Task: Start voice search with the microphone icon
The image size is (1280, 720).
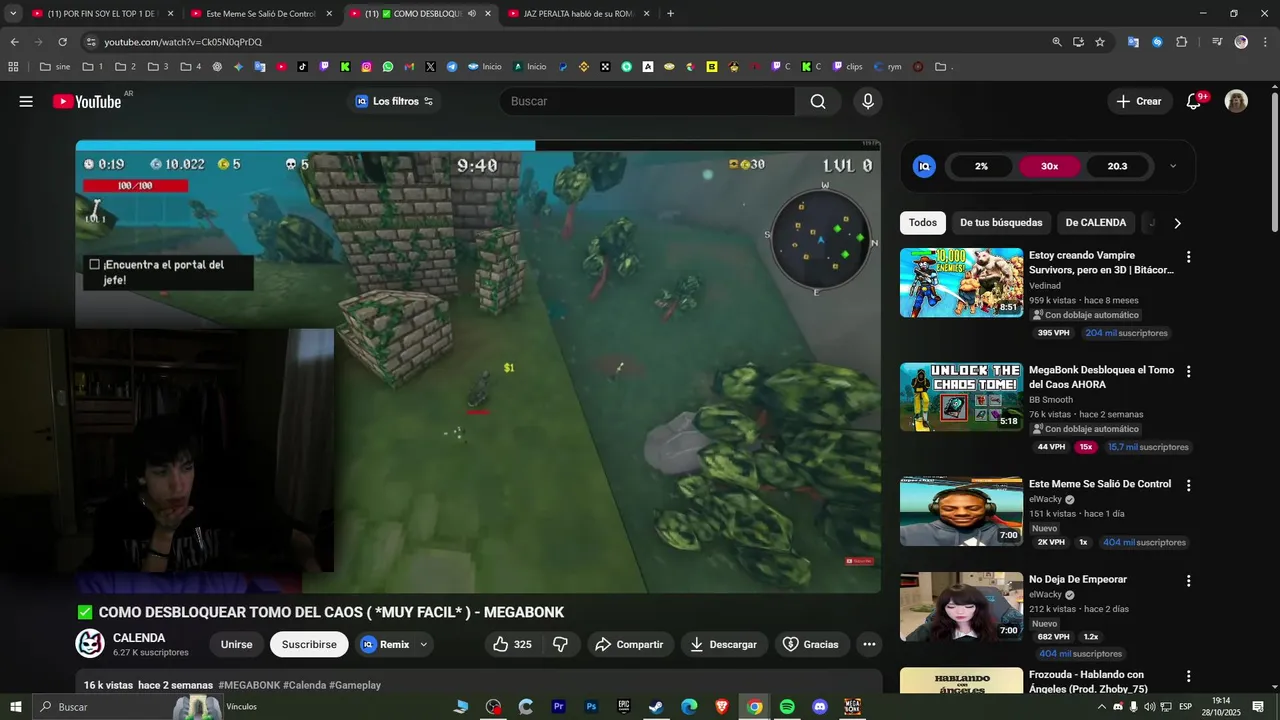Action: click(x=868, y=101)
